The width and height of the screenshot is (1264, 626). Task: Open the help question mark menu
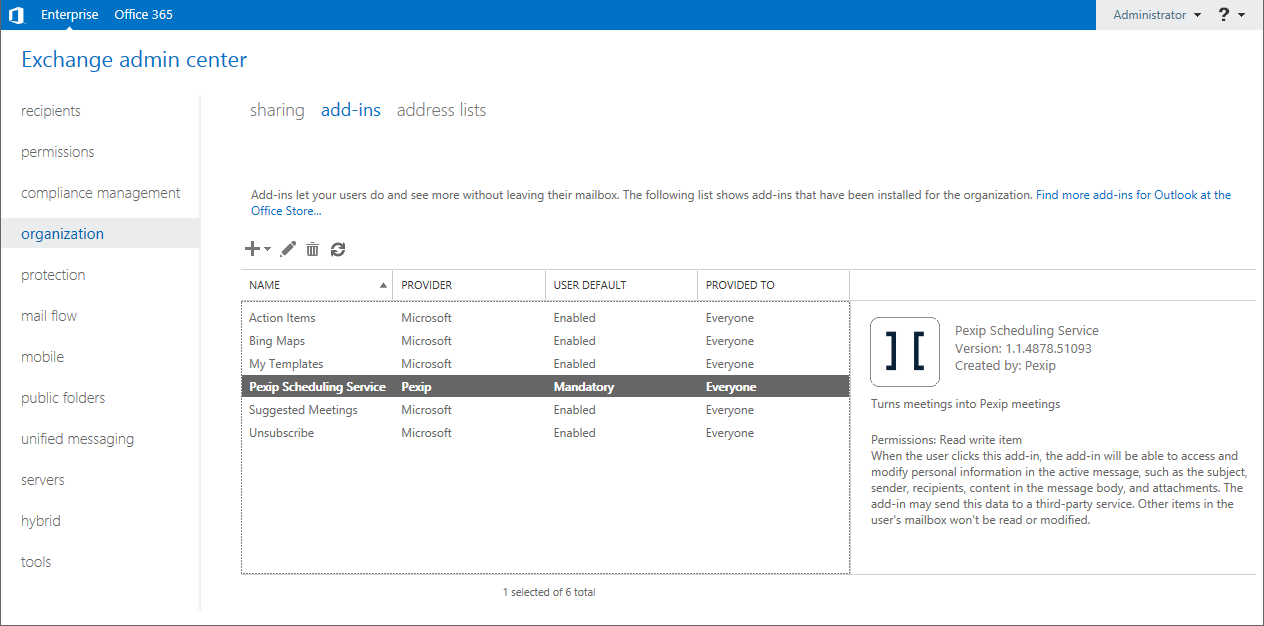point(1231,15)
